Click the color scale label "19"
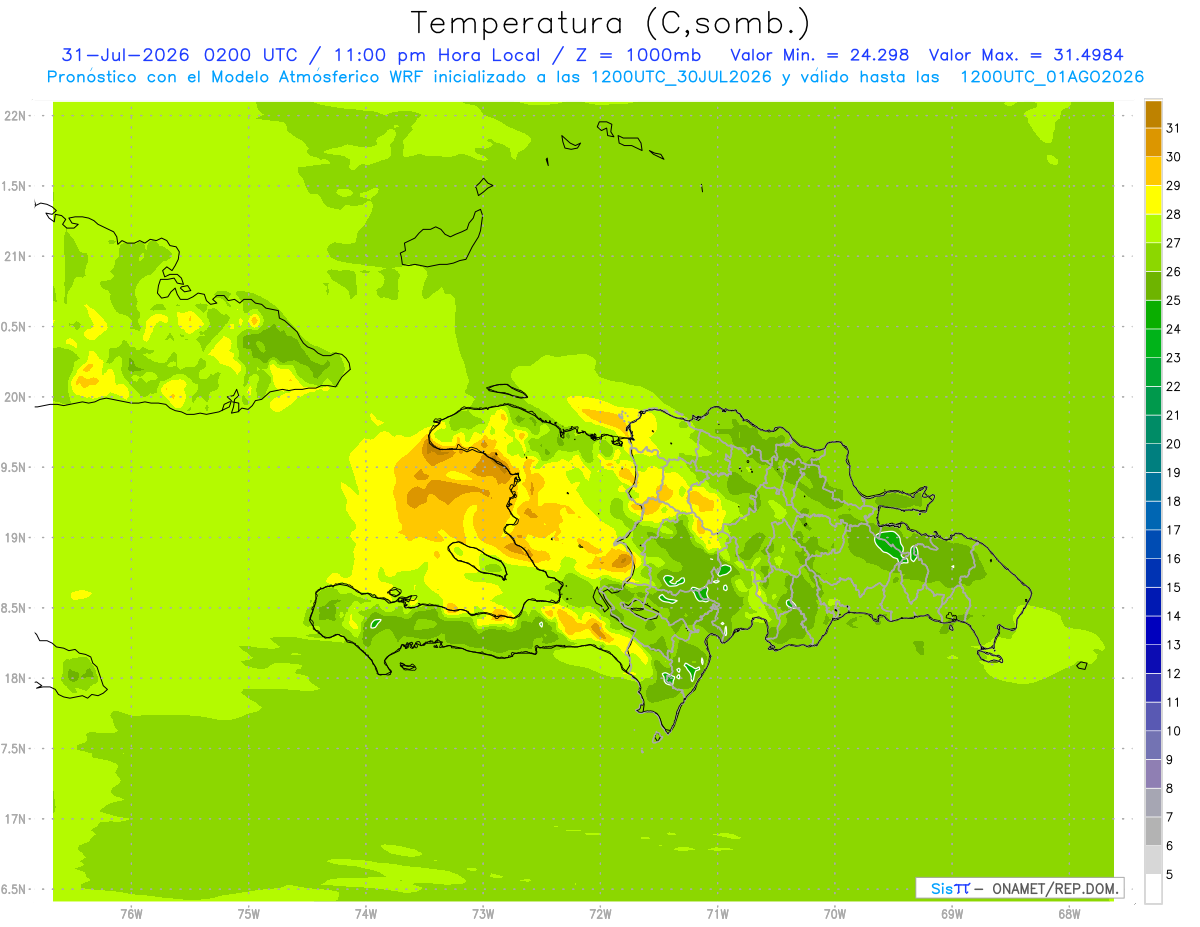This screenshot has width=1200, height=927. tap(1173, 473)
